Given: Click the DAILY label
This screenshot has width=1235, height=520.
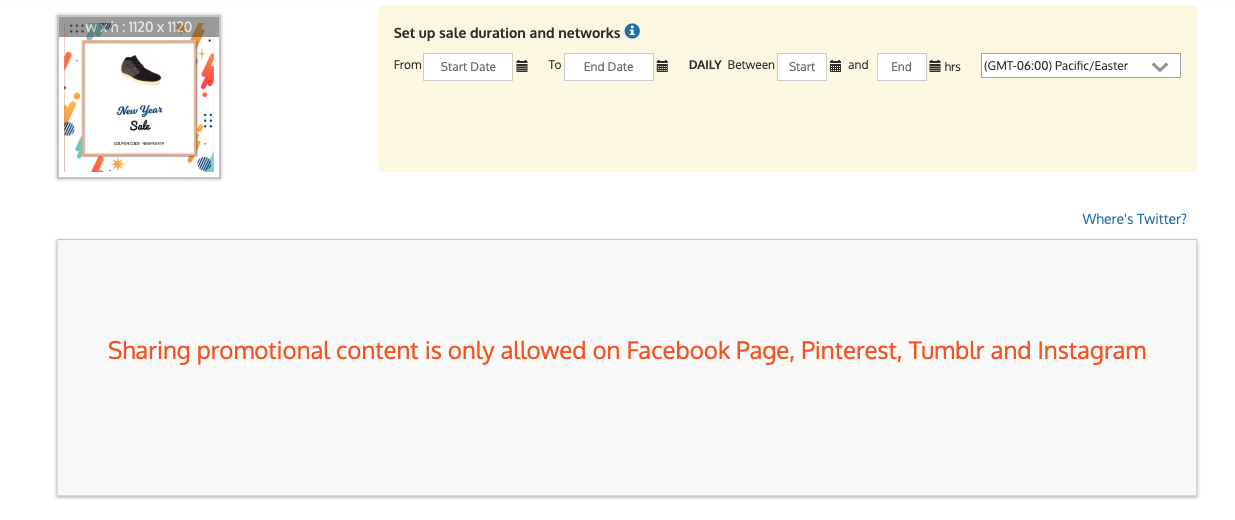Looking at the screenshot, I should coord(705,65).
